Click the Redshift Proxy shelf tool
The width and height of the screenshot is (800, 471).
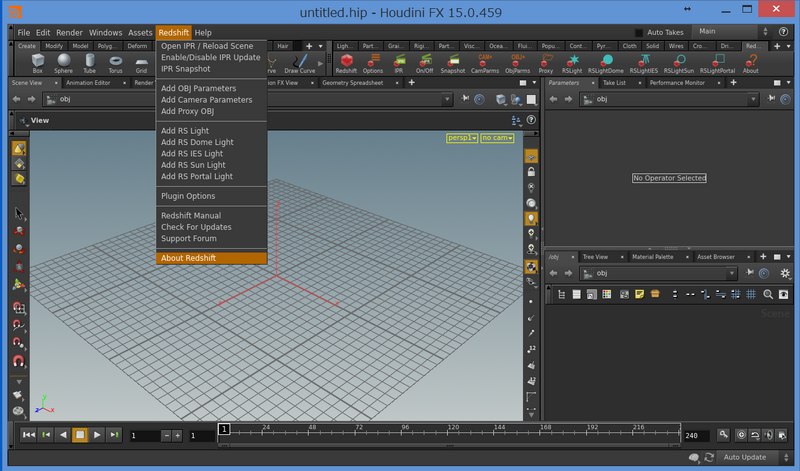[546, 63]
